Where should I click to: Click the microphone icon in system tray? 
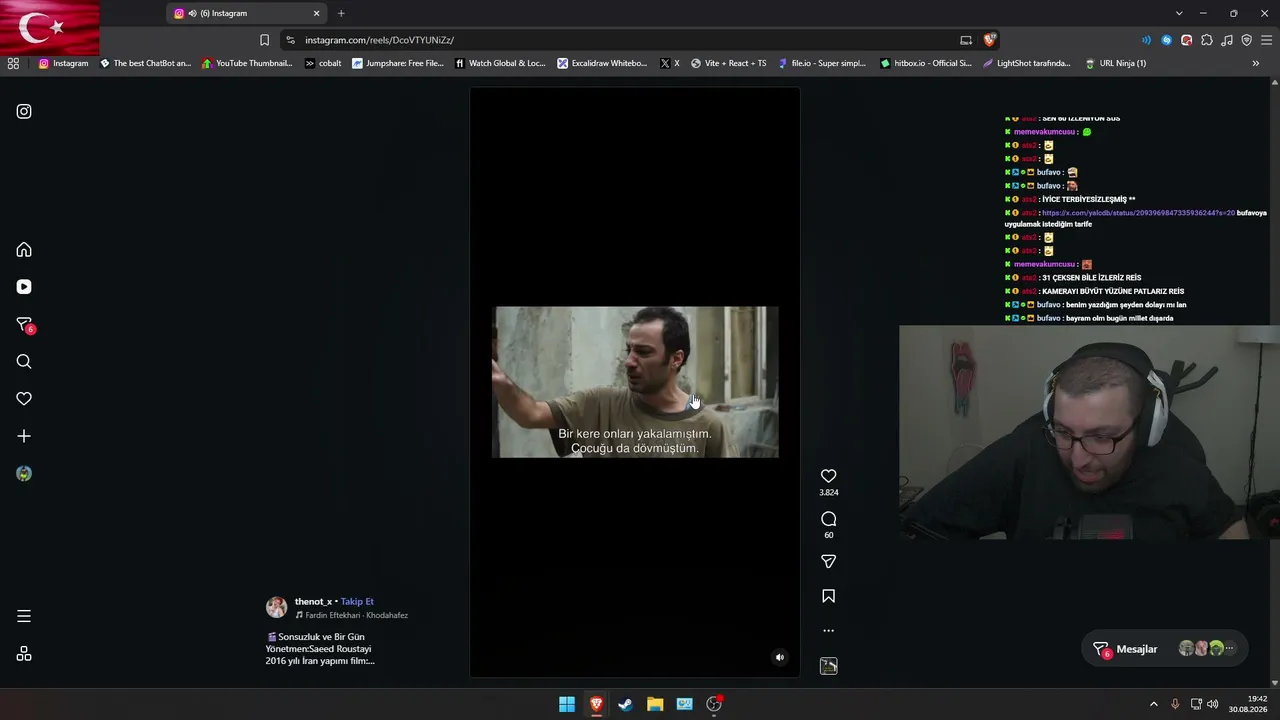(1175, 704)
